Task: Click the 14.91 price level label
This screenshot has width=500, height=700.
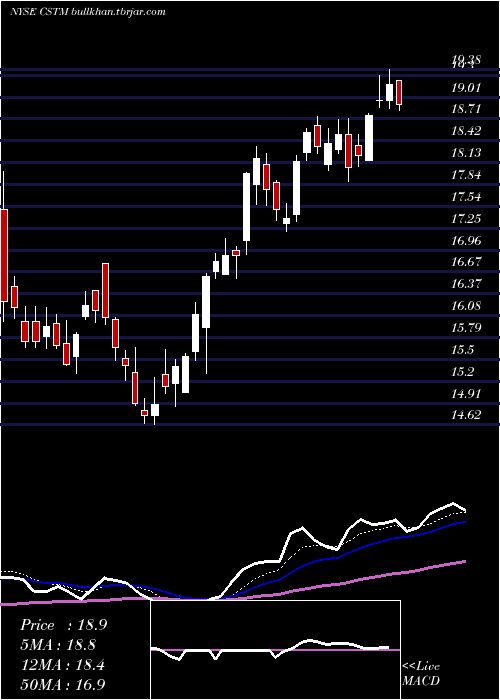Action: point(466,393)
